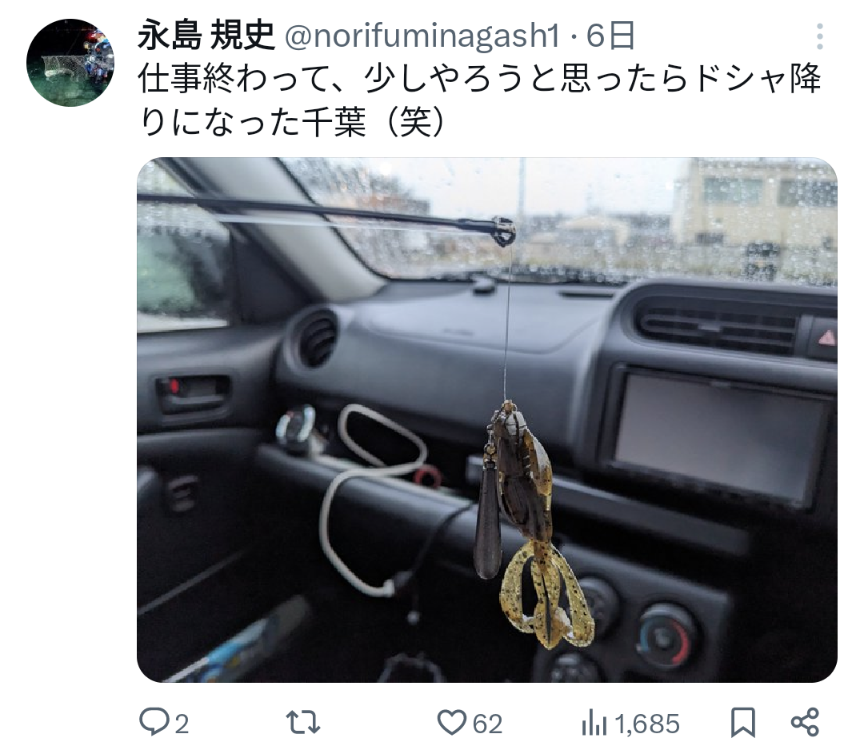Click the 1,685 view count

coord(647,724)
